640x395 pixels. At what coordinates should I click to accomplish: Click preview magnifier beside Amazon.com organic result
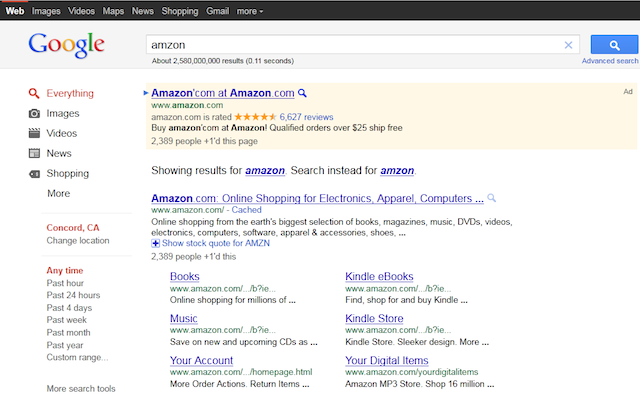tap(491, 198)
